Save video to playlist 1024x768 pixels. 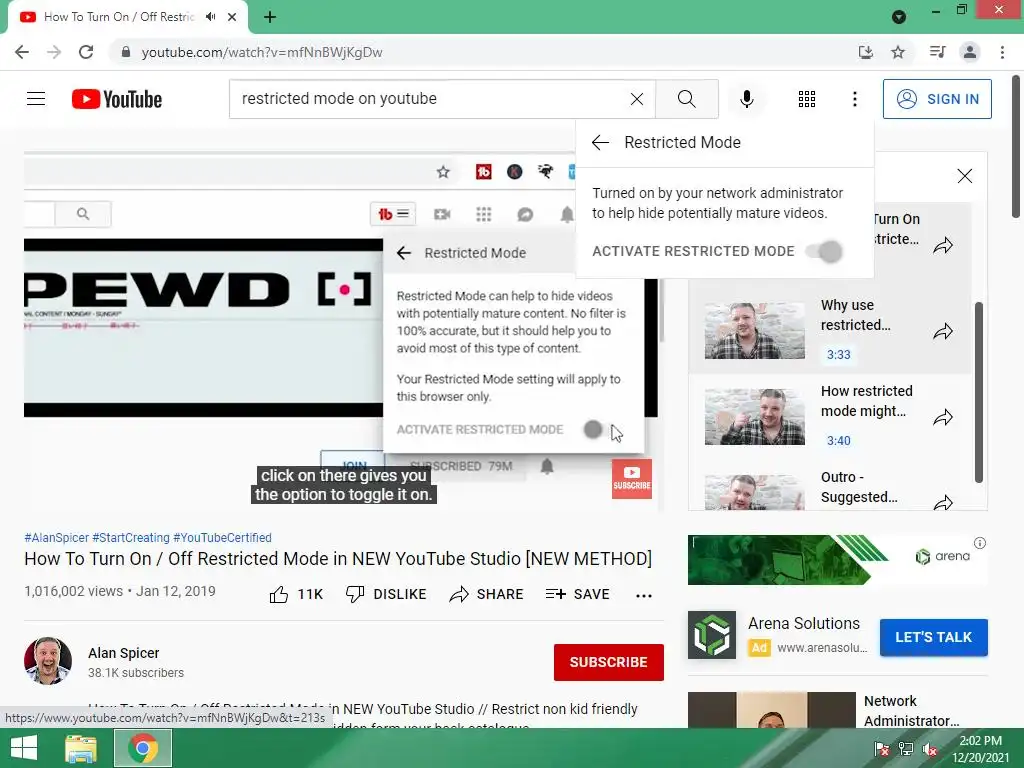click(577, 594)
